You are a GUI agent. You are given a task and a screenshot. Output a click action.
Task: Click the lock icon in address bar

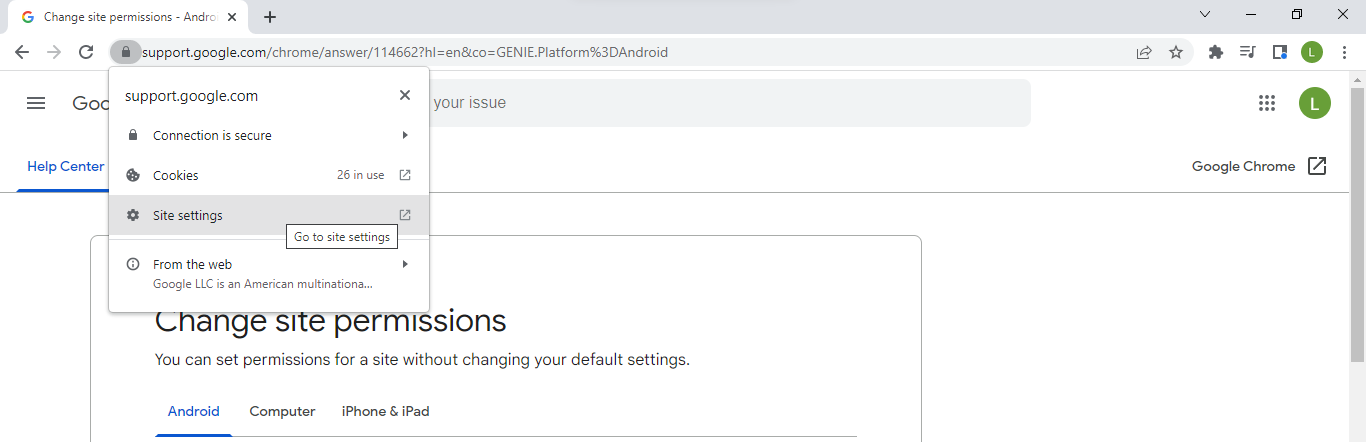(126, 52)
